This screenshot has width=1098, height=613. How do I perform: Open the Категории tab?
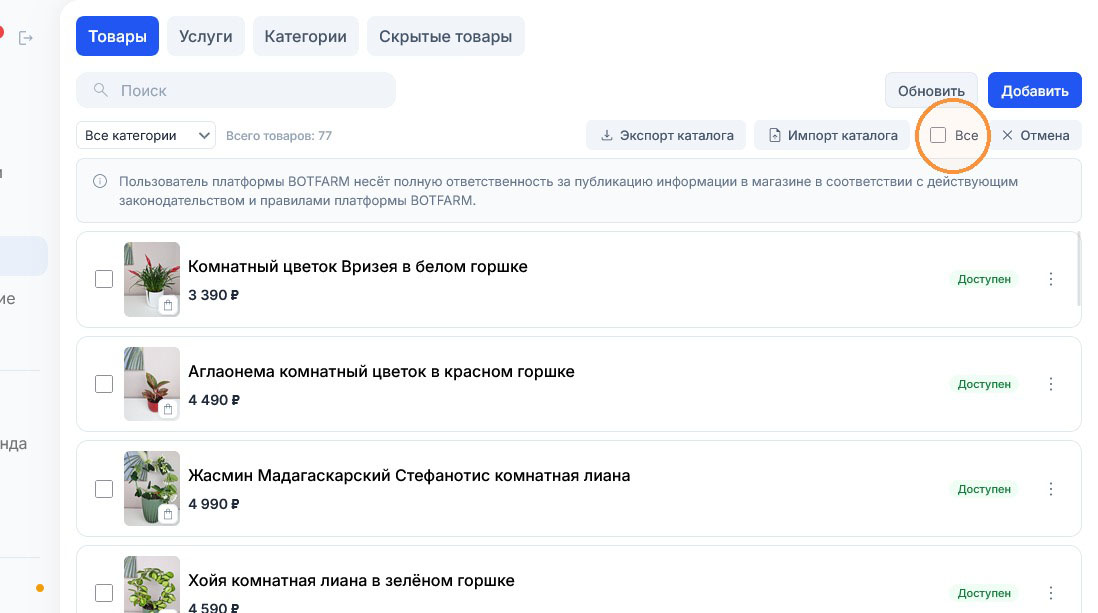click(x=305, y=36)
